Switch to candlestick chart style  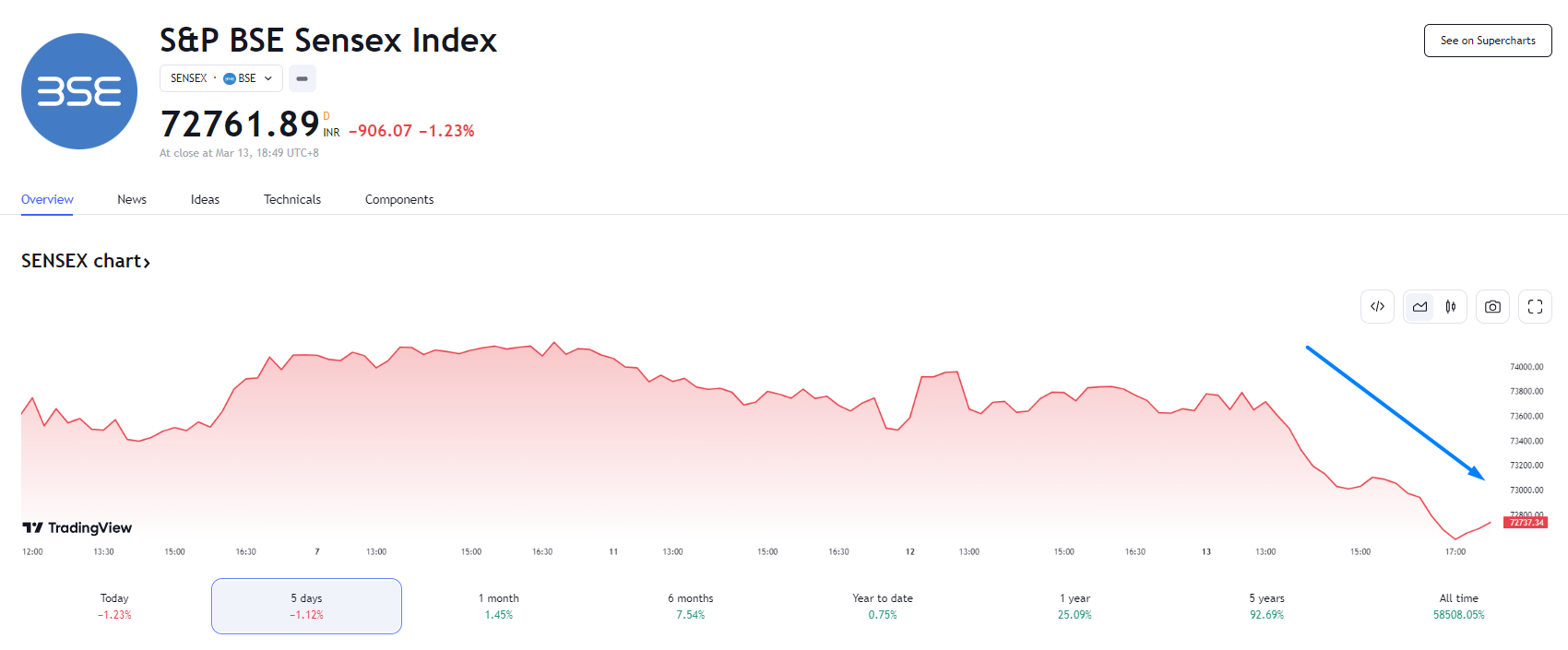1451,307
